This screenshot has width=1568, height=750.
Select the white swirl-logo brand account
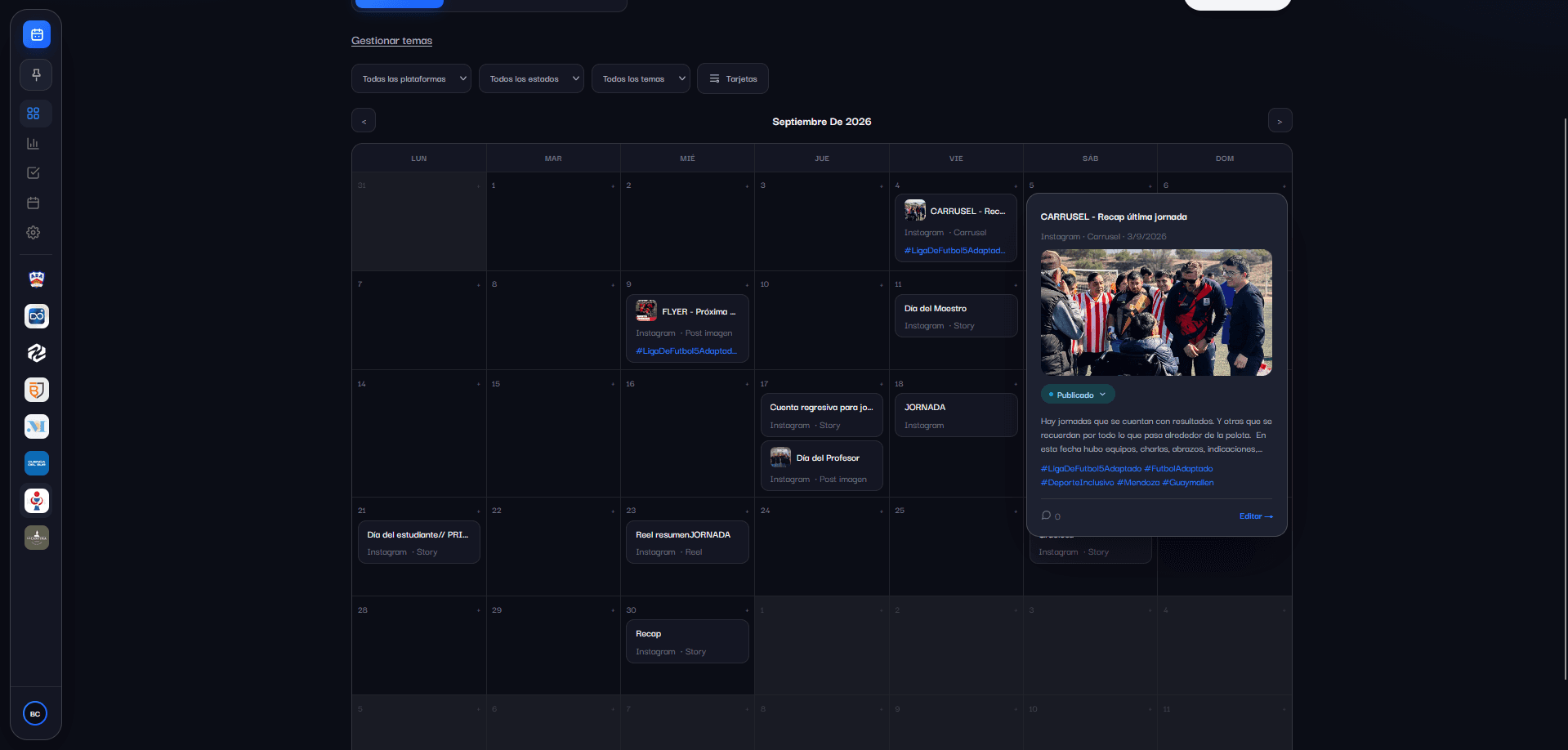point(37,353)
